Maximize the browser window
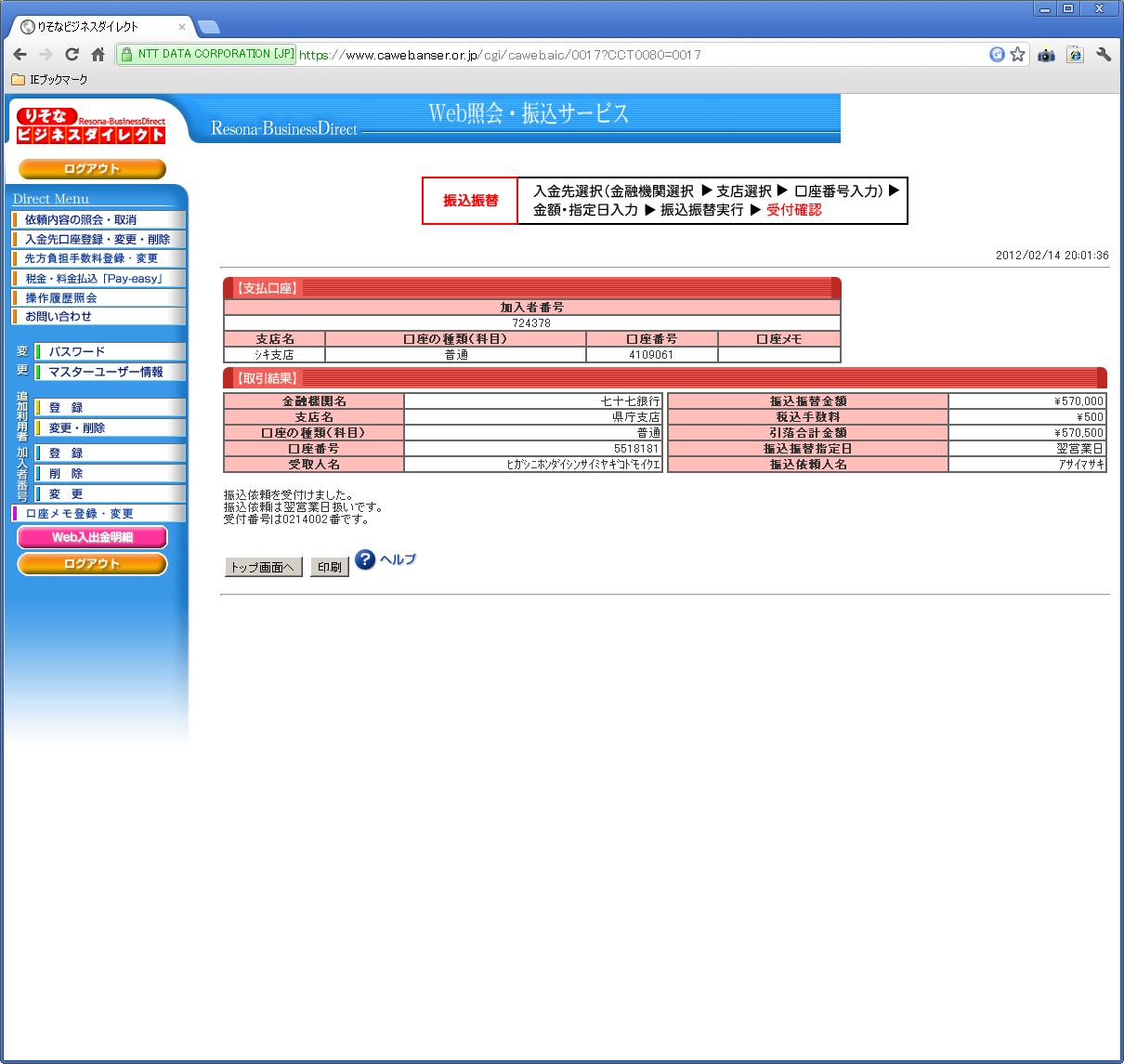1124x1064 pixels. pyautogui.click(x=1069, y=8)
